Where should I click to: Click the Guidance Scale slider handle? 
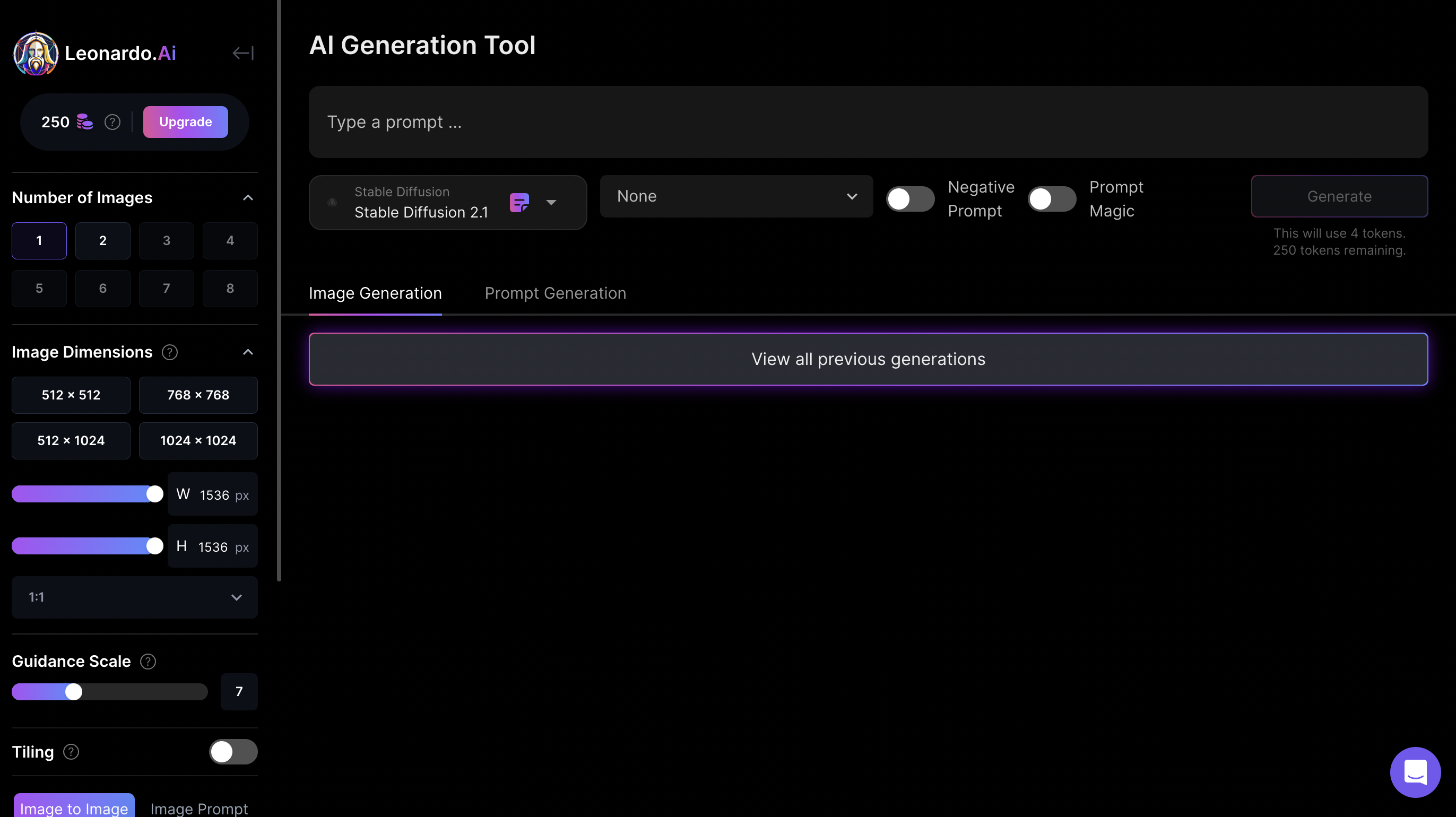pyautogui.click(x=73, y=692)
